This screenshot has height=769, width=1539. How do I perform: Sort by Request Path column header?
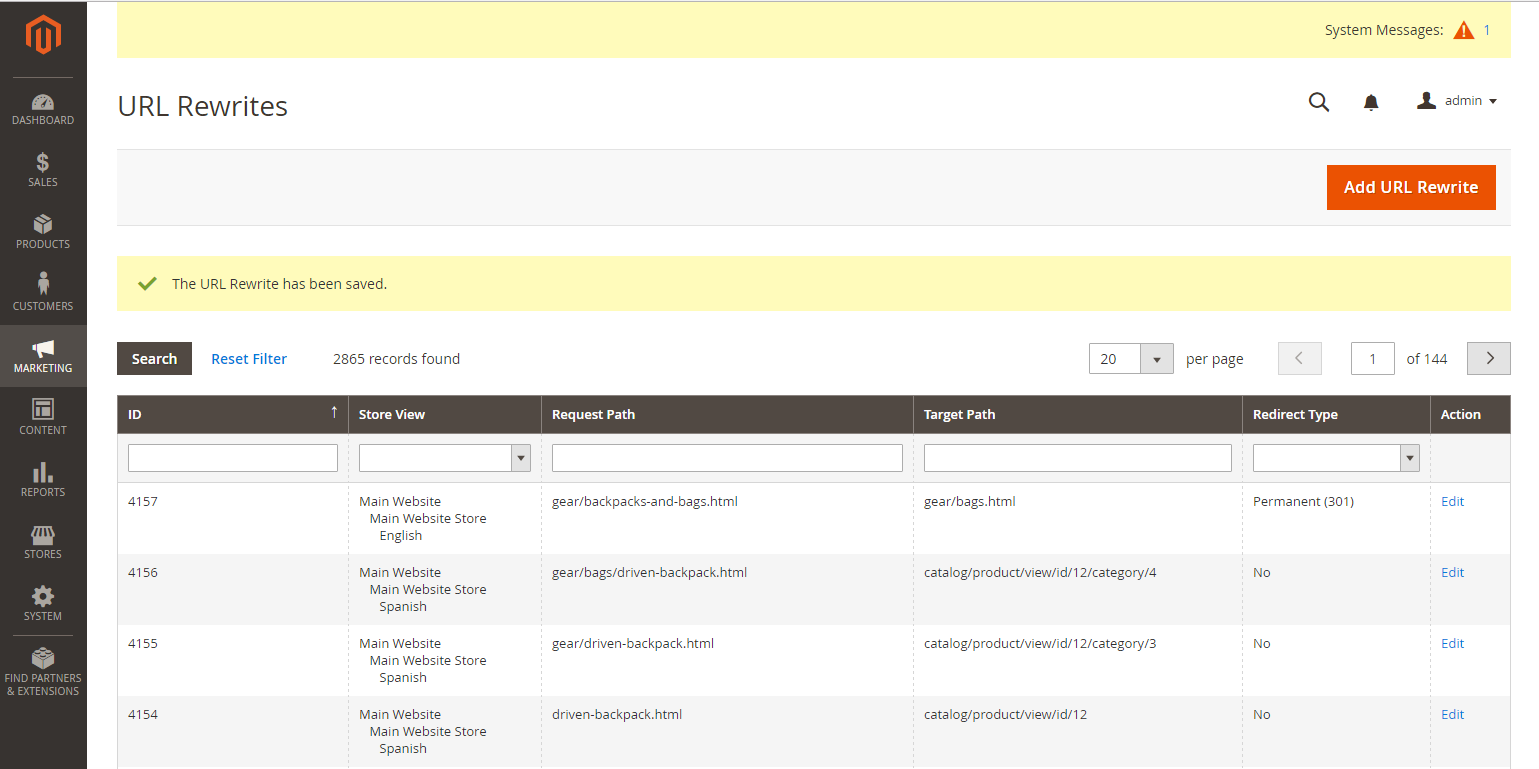[727, 414]
